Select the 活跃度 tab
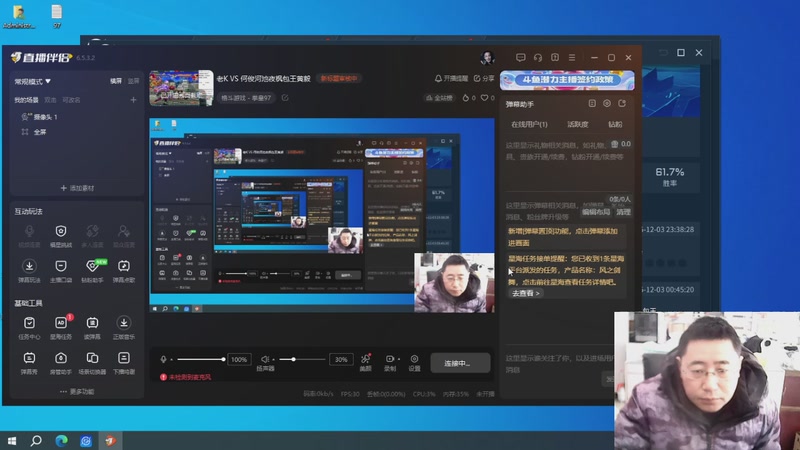The image size is (800, 450). tap(578, 124)
